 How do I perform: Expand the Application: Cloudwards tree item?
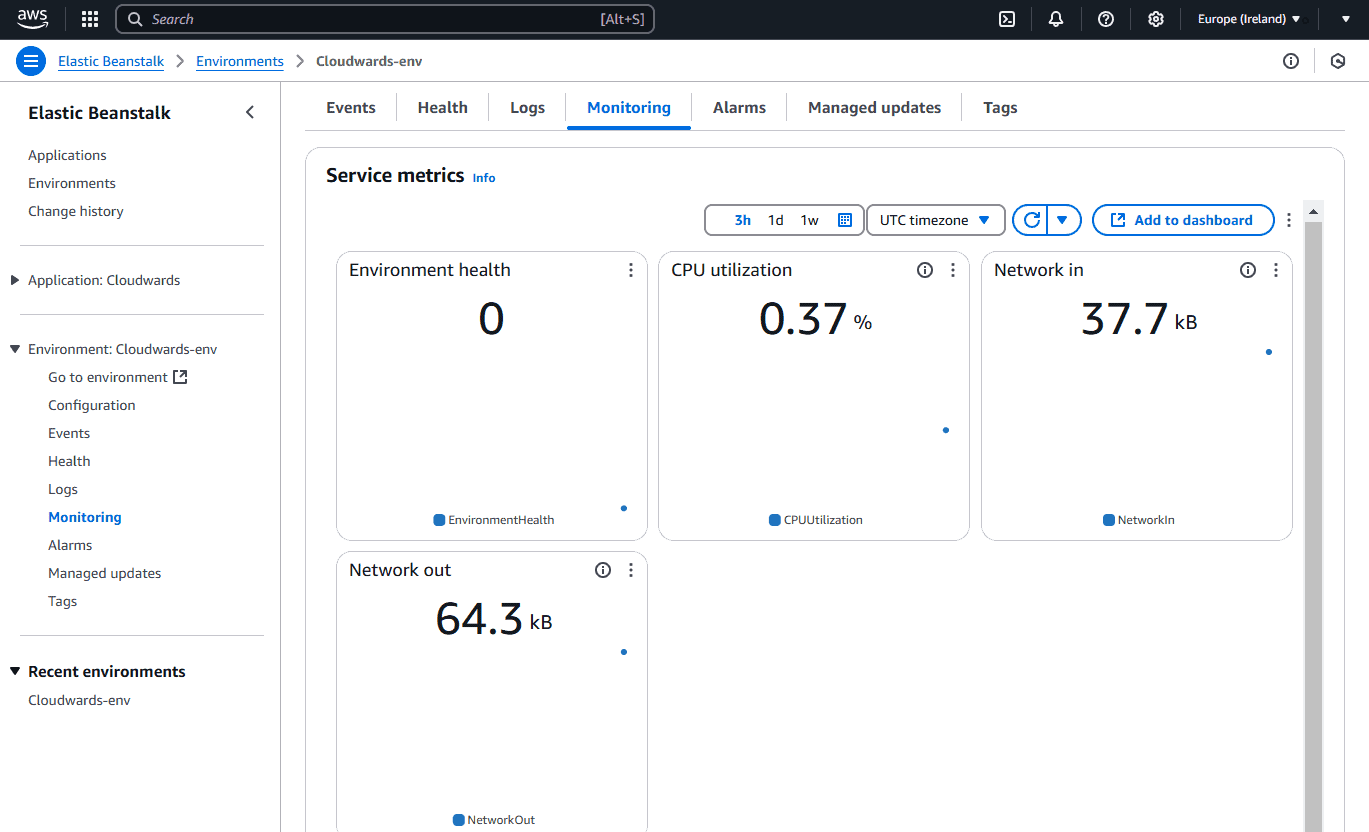click(15, 280)
